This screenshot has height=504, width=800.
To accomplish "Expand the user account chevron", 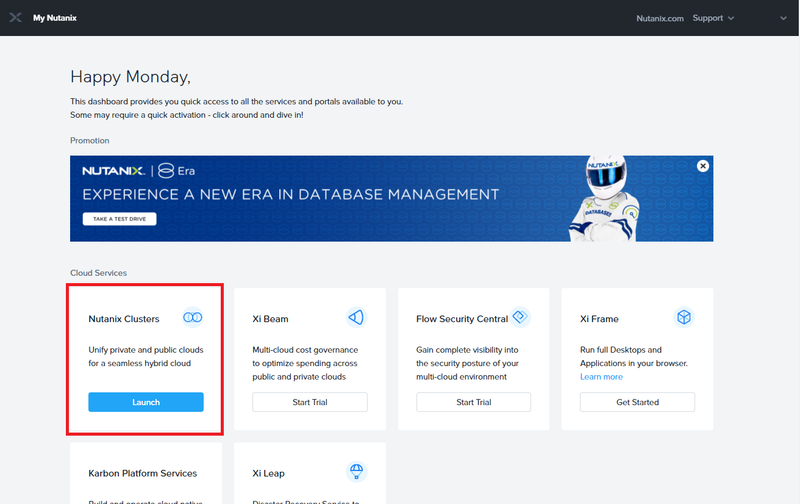I will 783,18.
